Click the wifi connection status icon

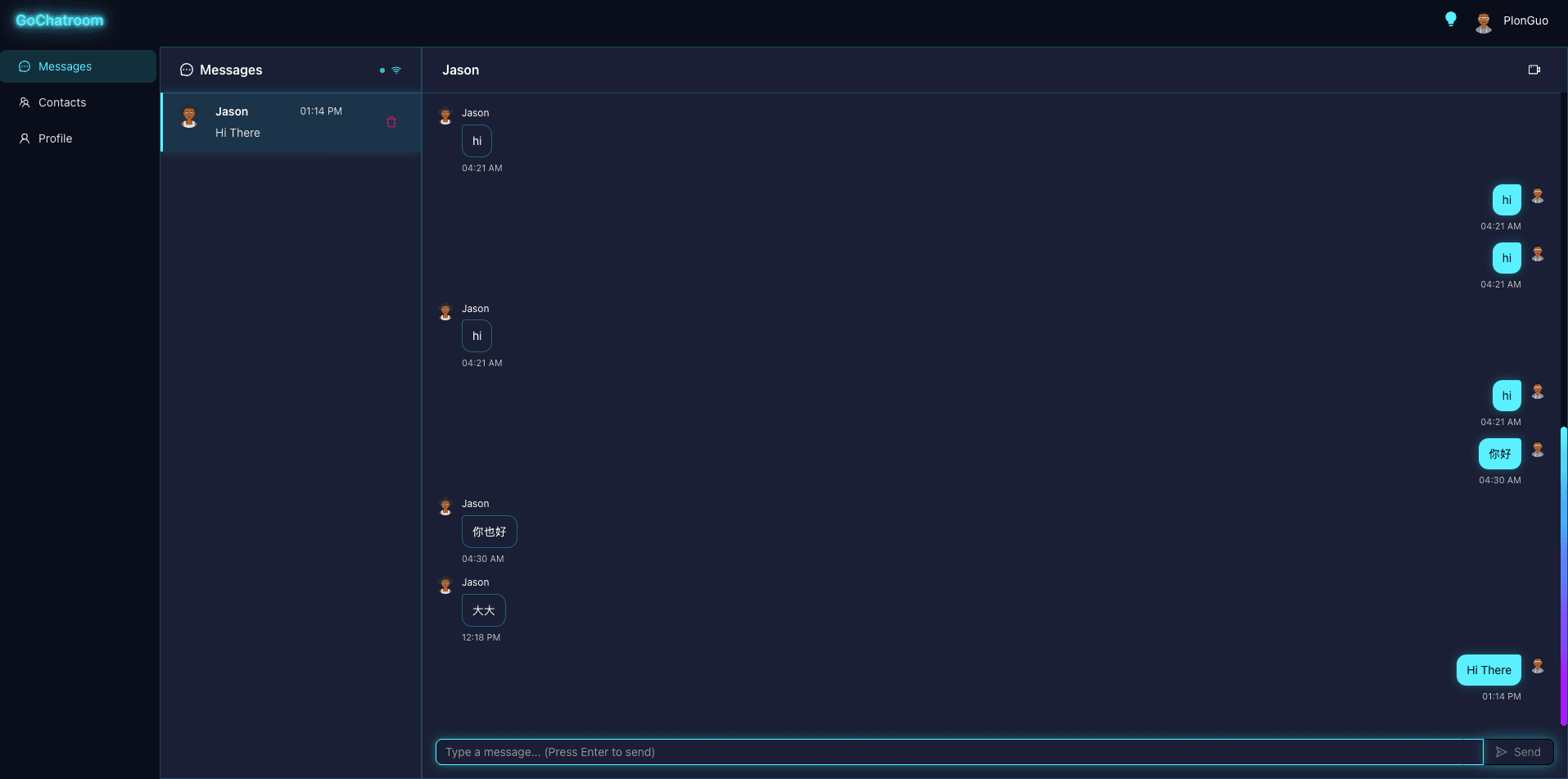tap(396, 70)
